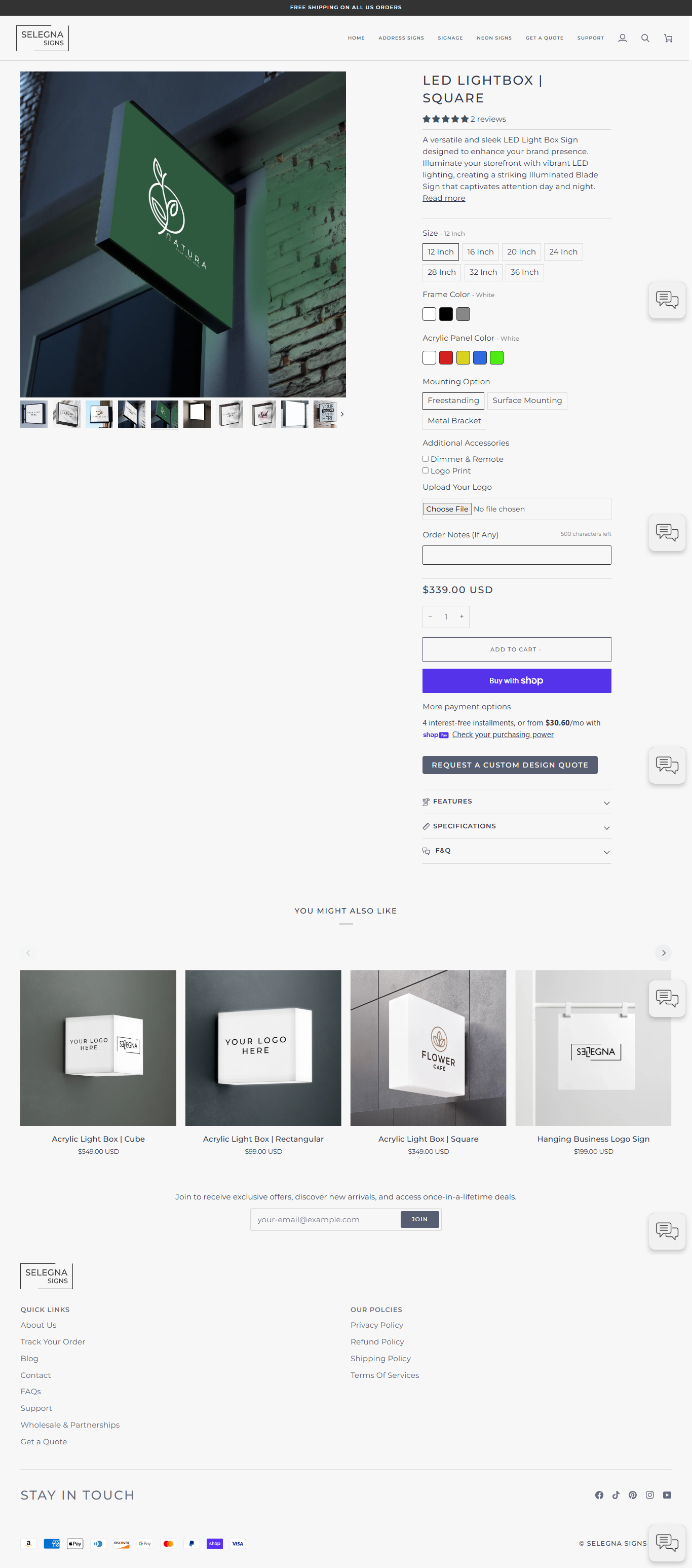This screenshot has width=692, height=1568.
Task: Open the Neon Signs menu
Action: pyautogui.click(x=494, y=39)
